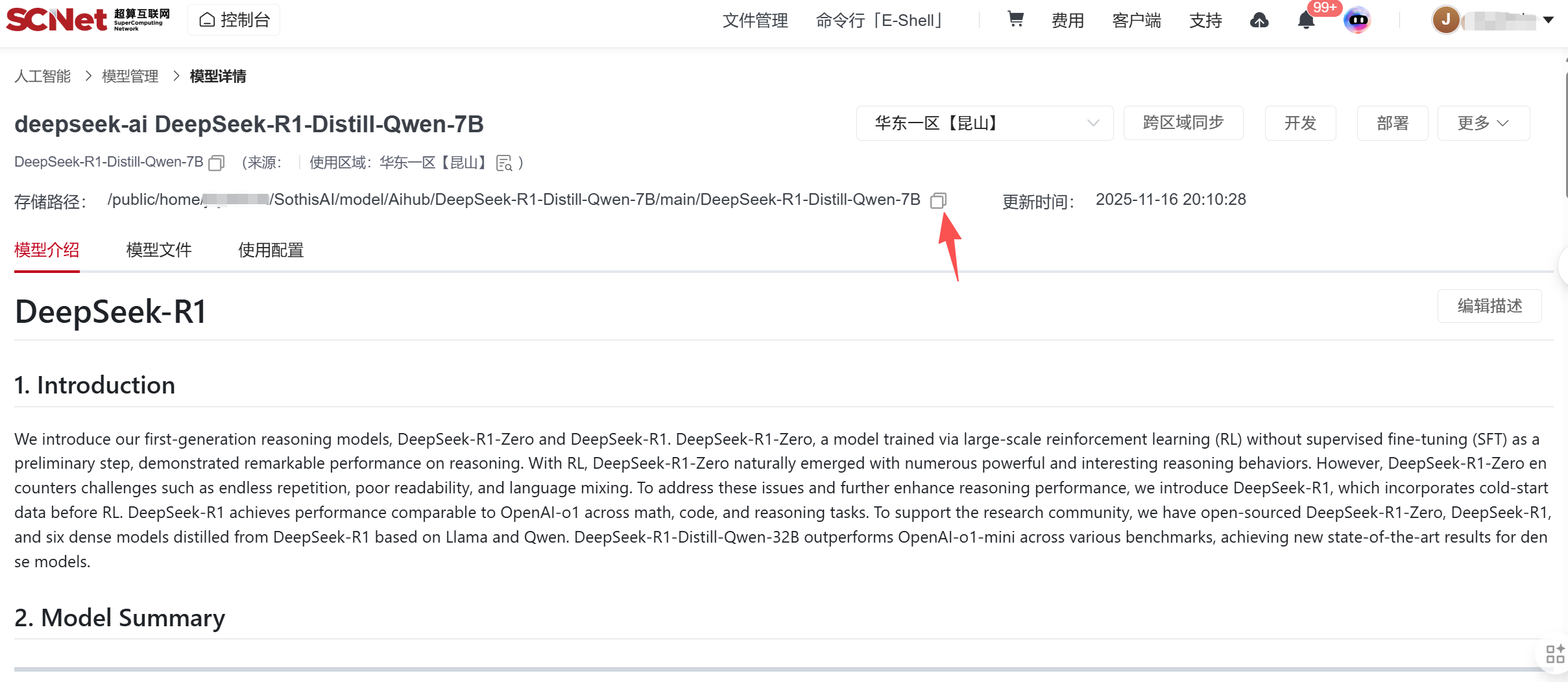This screenshot has height=682, width=1568.
Task: Copy the storage path
Action: pyautogui.click(x=938, y=200)
